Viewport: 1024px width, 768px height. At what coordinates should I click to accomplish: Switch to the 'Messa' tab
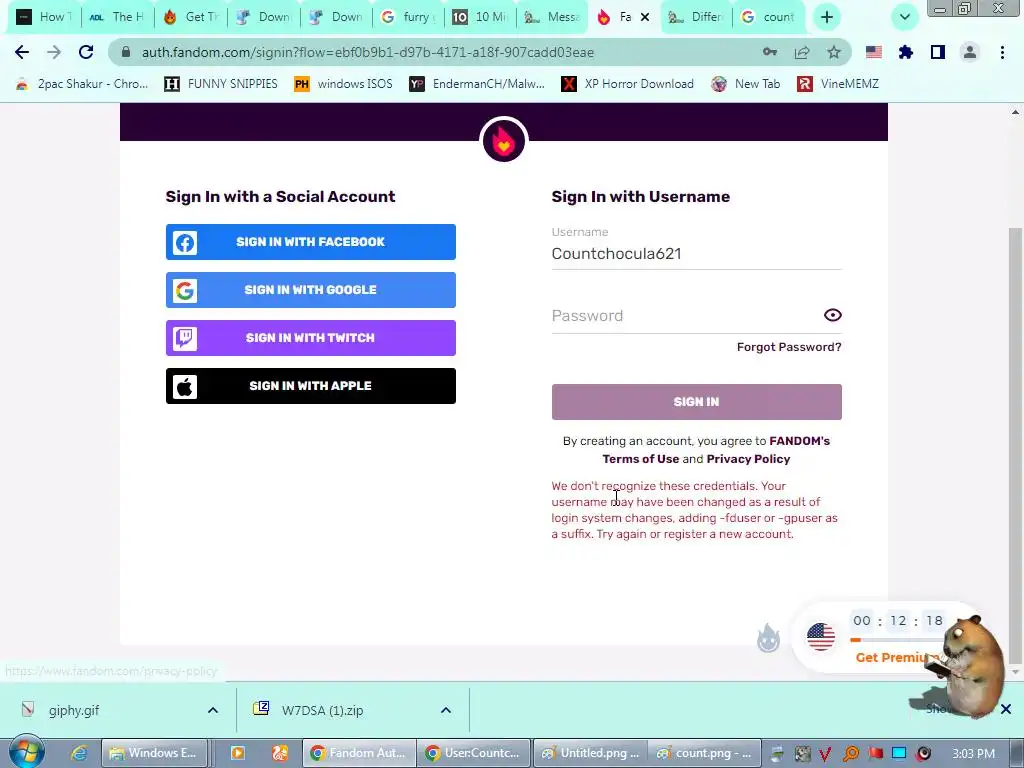pyautogui.click(x=552, y=17)
